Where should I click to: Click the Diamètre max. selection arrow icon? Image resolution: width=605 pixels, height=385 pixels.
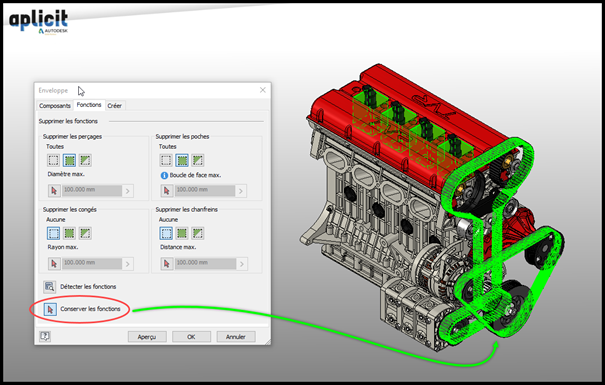pyautogui.click(x=54, y=191)
